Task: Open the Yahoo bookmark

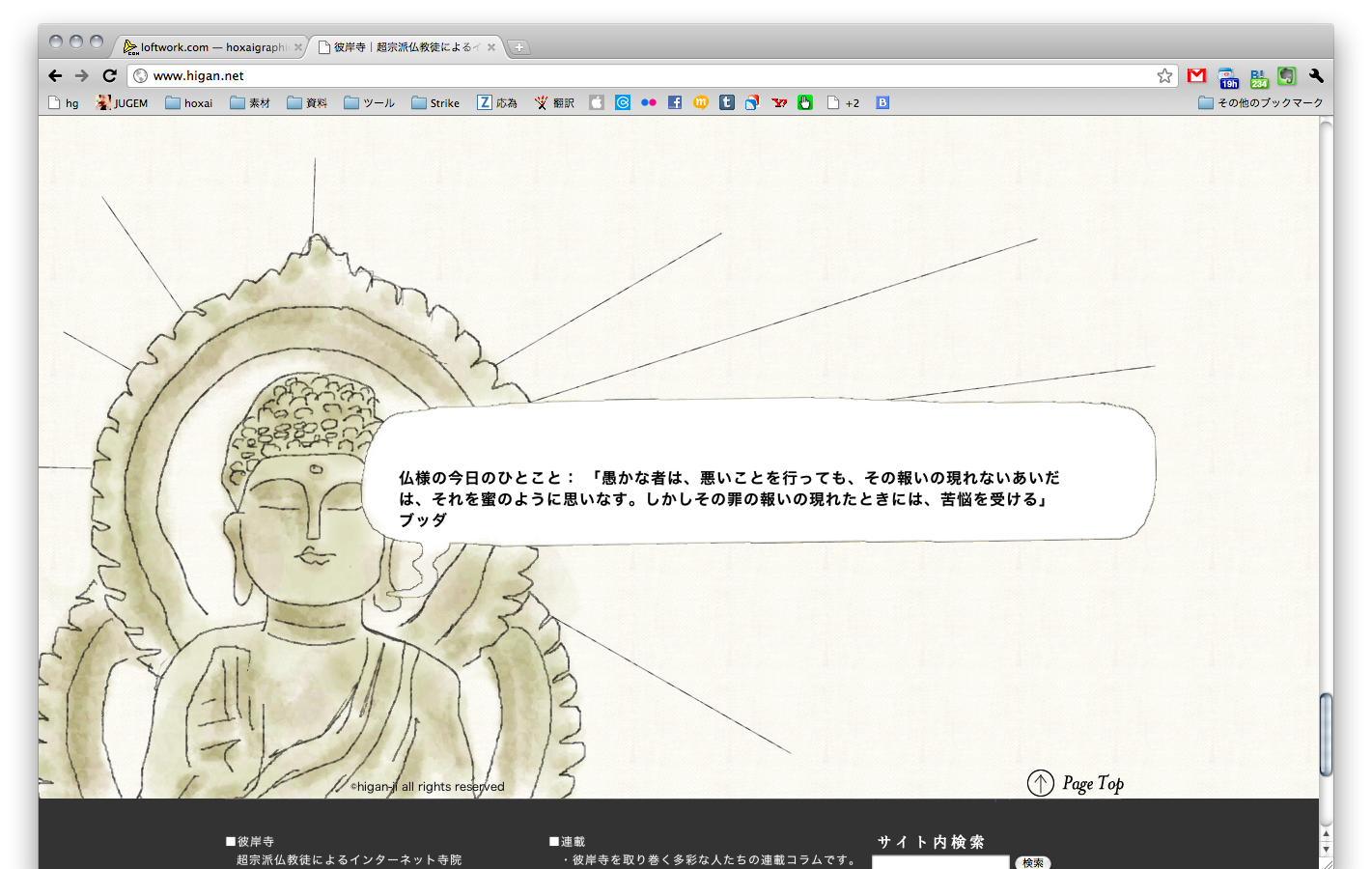Action: tap(779, 102)
